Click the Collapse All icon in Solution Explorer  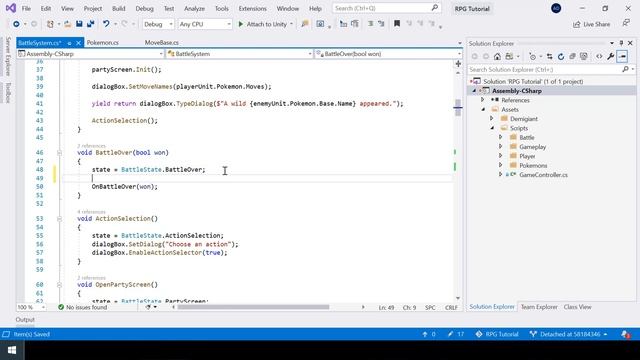click(x=572, y=56)
